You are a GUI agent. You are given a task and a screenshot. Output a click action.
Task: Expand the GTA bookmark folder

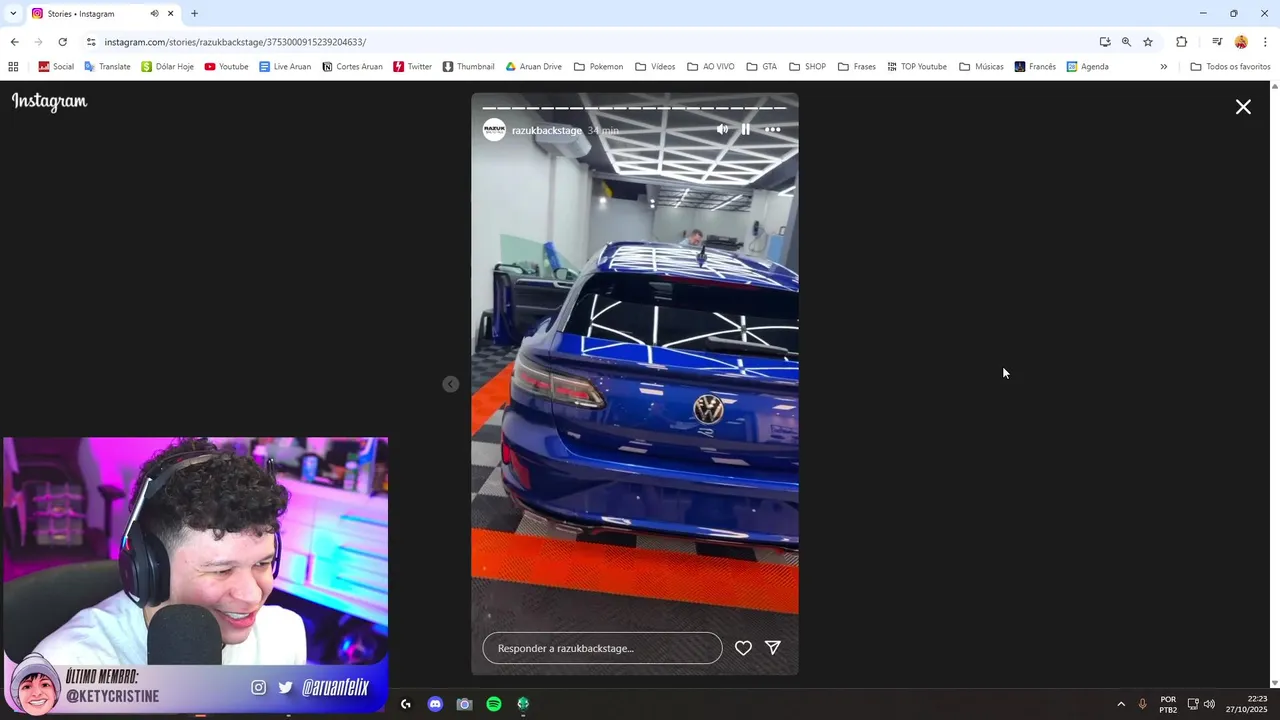coord(761,67)
